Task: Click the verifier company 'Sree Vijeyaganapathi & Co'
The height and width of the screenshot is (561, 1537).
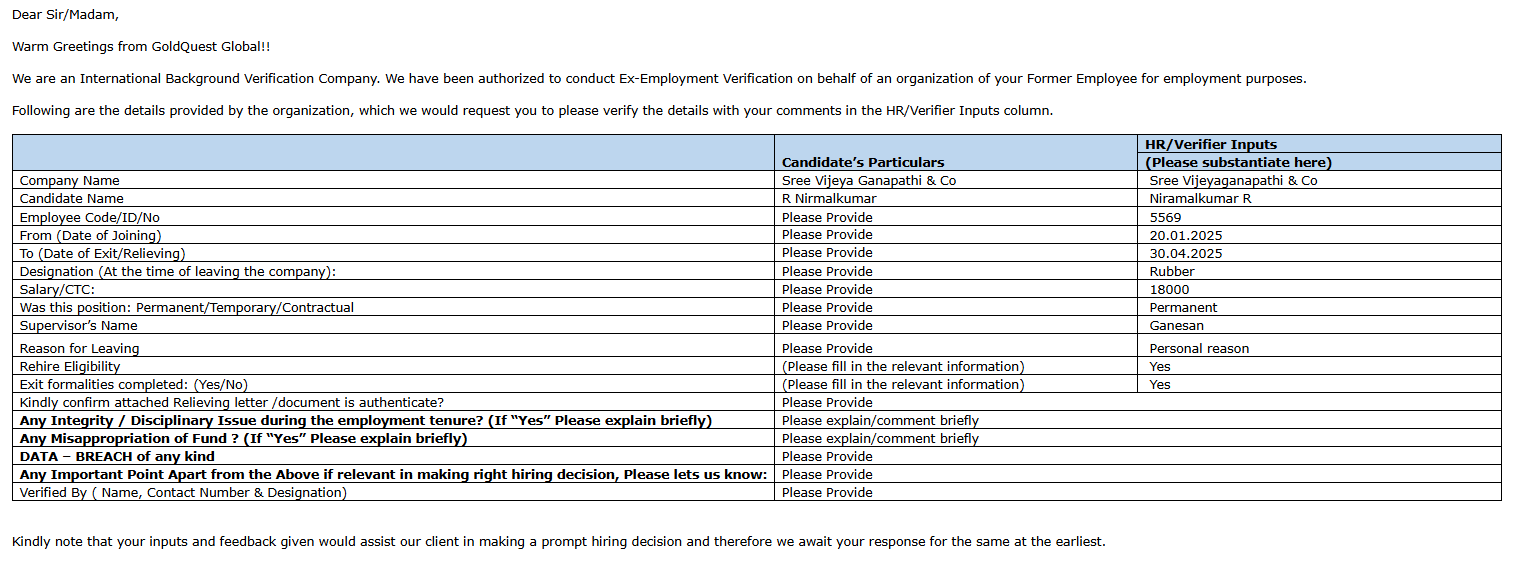Action: point(1233,181)
